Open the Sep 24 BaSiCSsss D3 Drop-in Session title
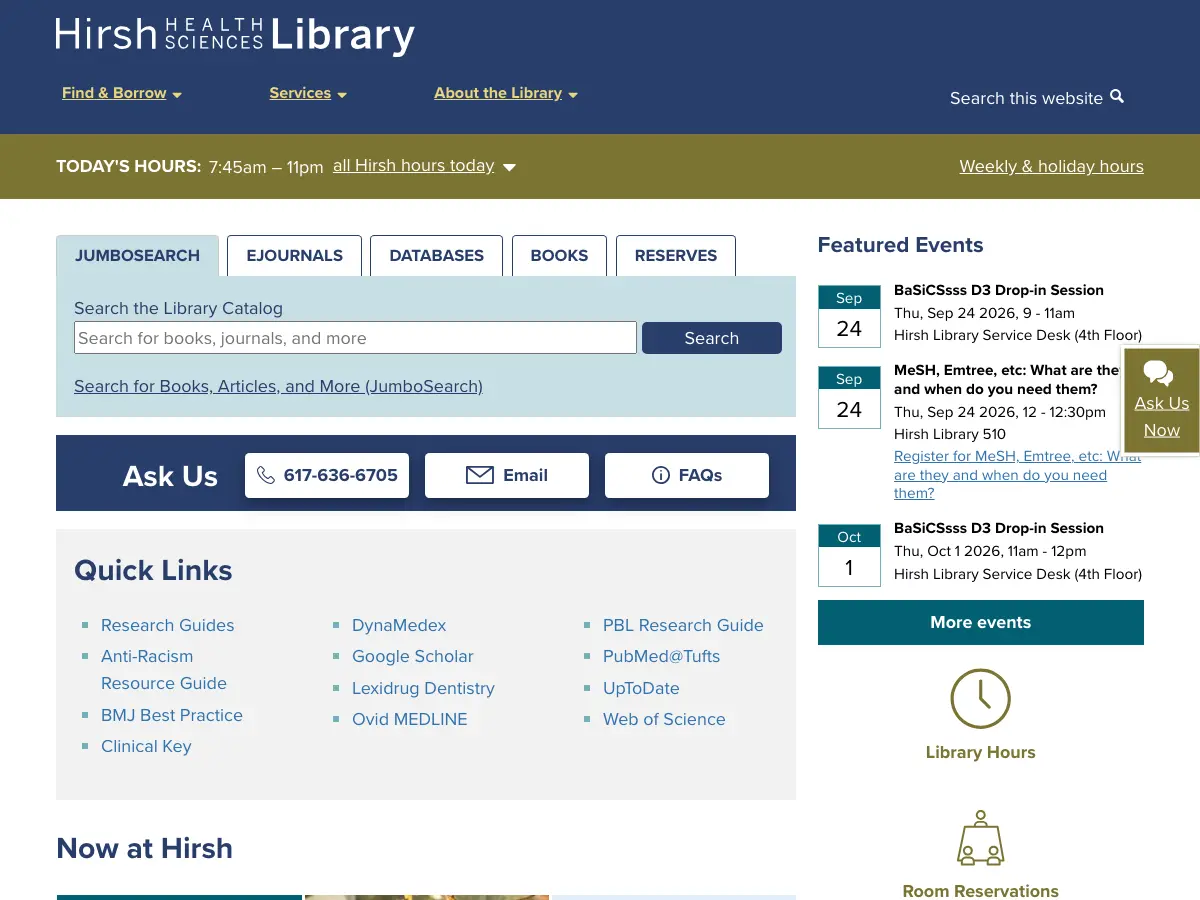1200x900 pixels. (999, 290)
